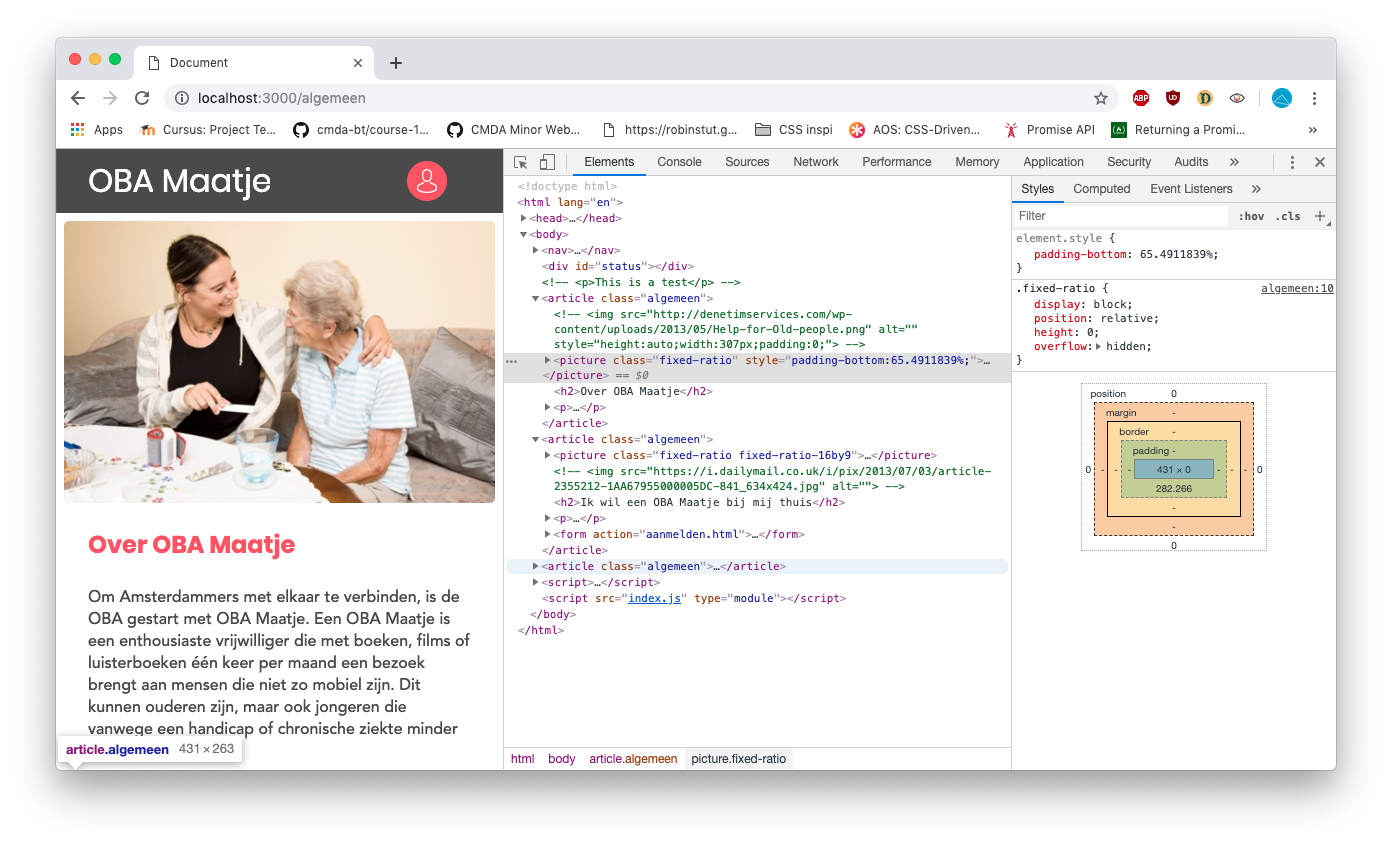Select the h2 Over OBA Maatje line
The height and width of the screenshot is (844, 1392).
(x=633, y=391)
